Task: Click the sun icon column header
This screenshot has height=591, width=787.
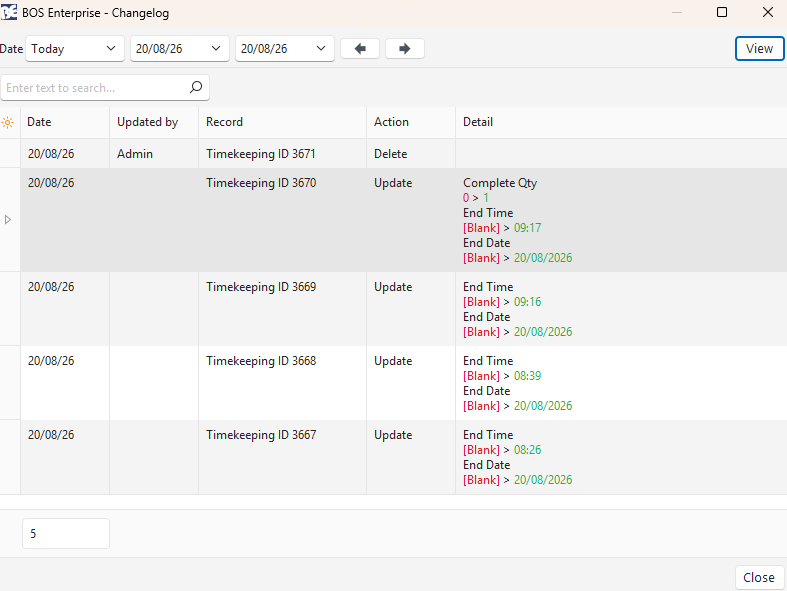Action: coord(8,122)
